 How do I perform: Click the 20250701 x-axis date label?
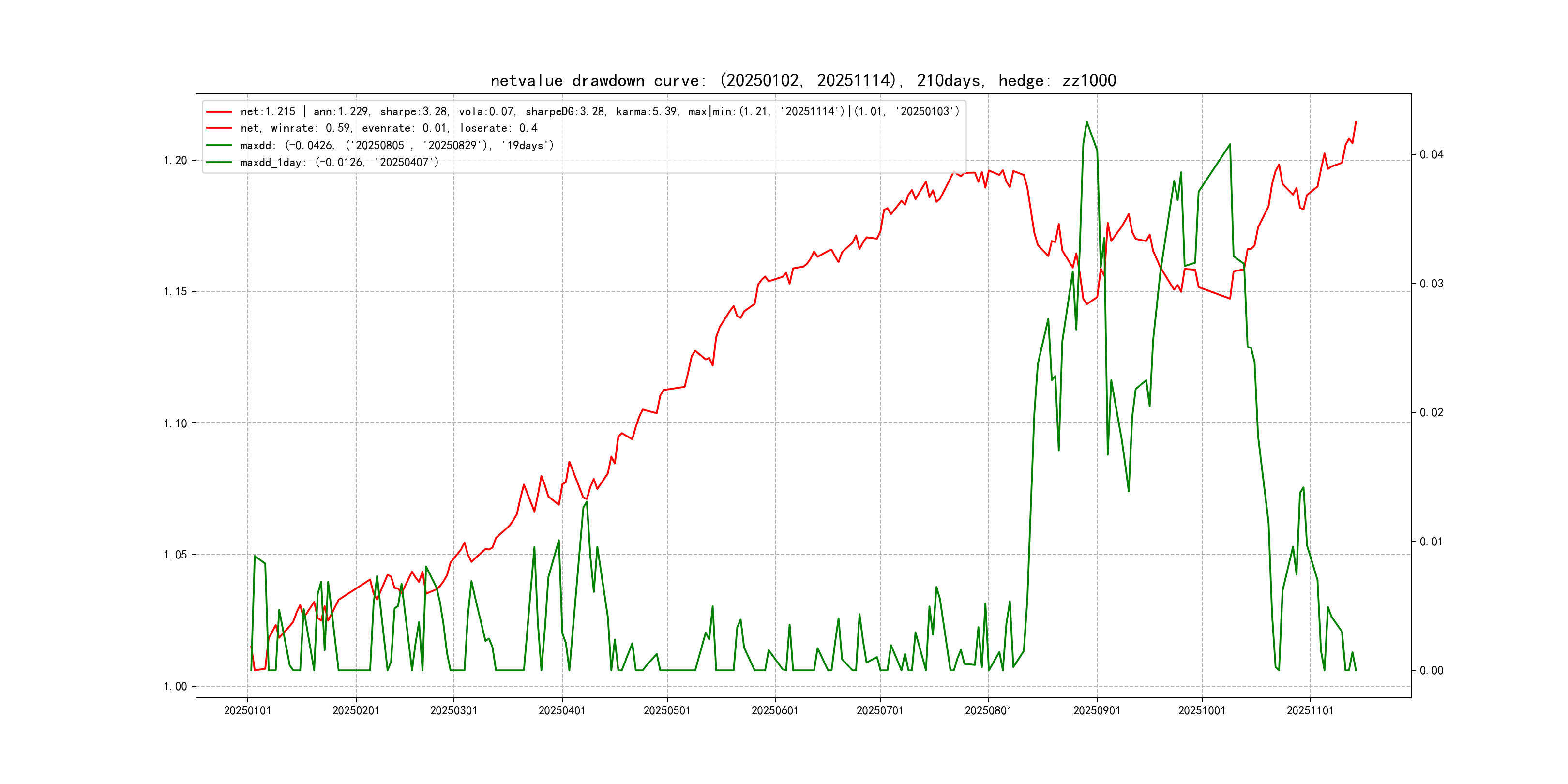click(879, 710)
